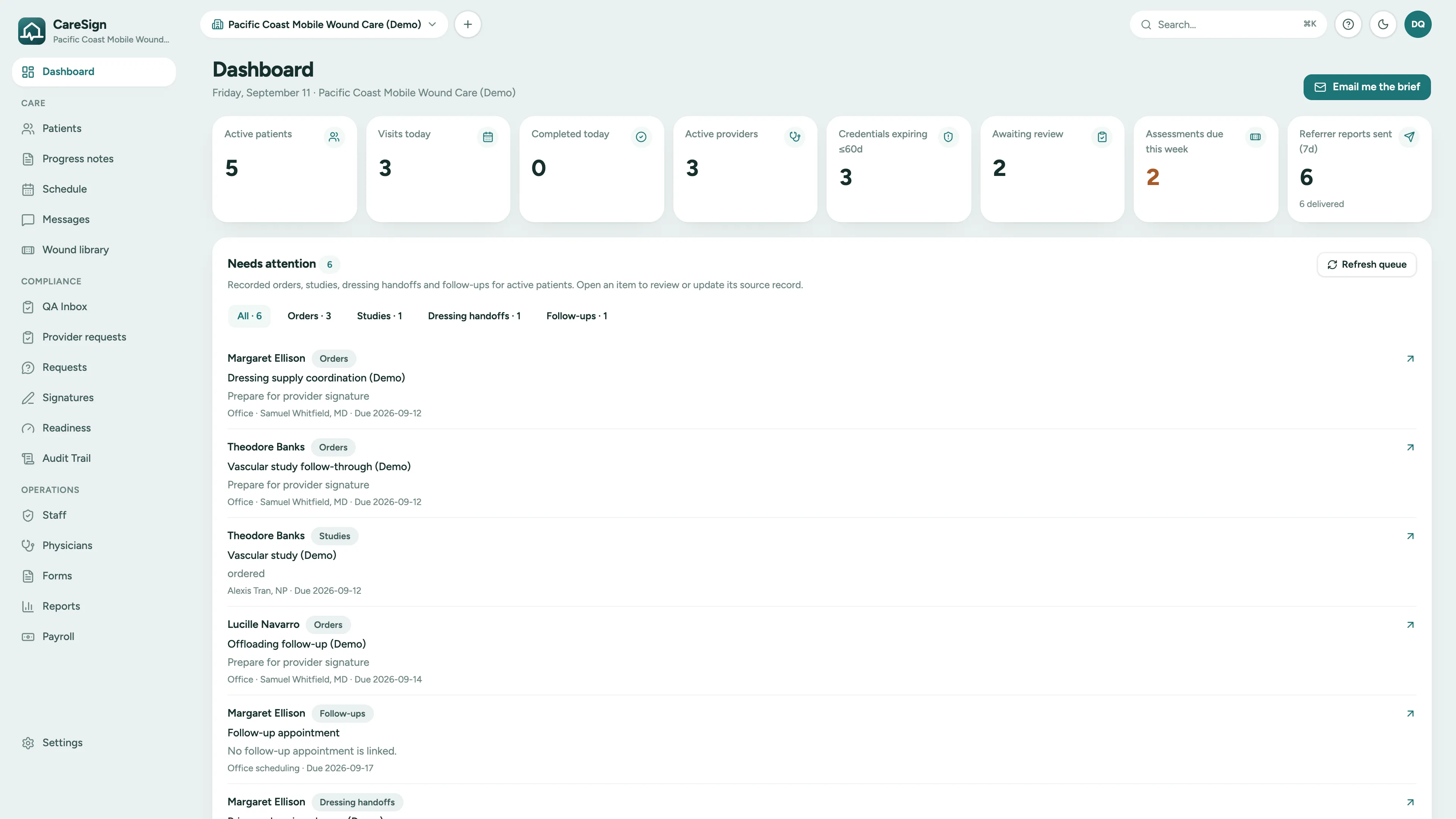Screen dimensions: 1456x819
Task: Click the Assessments due count 2
Action: pyautogui.click(x=1153, y=177)
